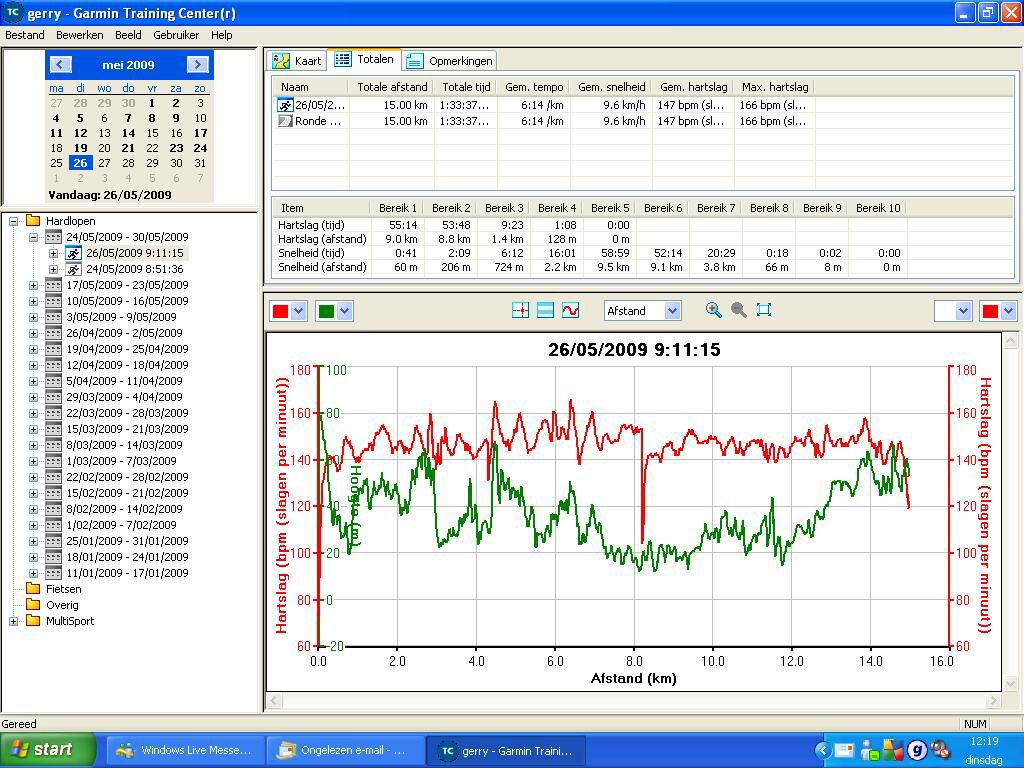Click the left red color swatch
The height and width of the screenshot is (768, 1024).
pyautogui.click(x=281, y=312)
